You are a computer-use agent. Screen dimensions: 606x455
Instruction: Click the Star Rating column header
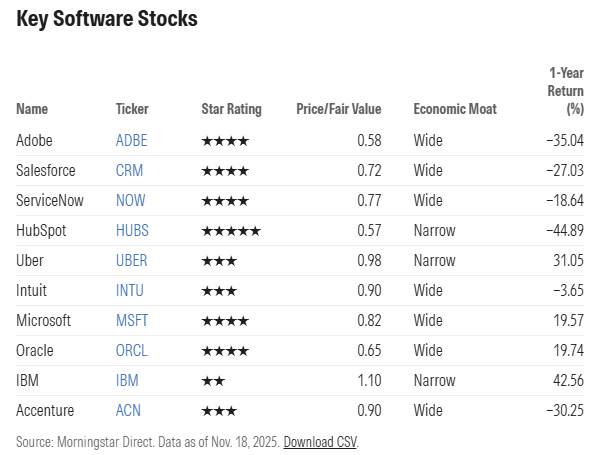coord(231,109)
